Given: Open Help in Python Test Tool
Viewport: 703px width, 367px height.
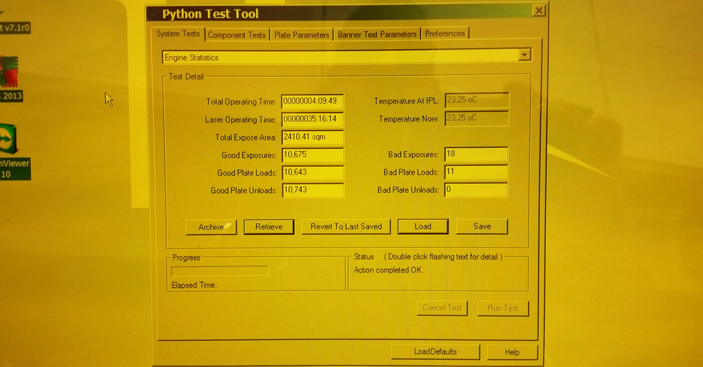Looking at the screenshot, I should [x=512, y=352].
